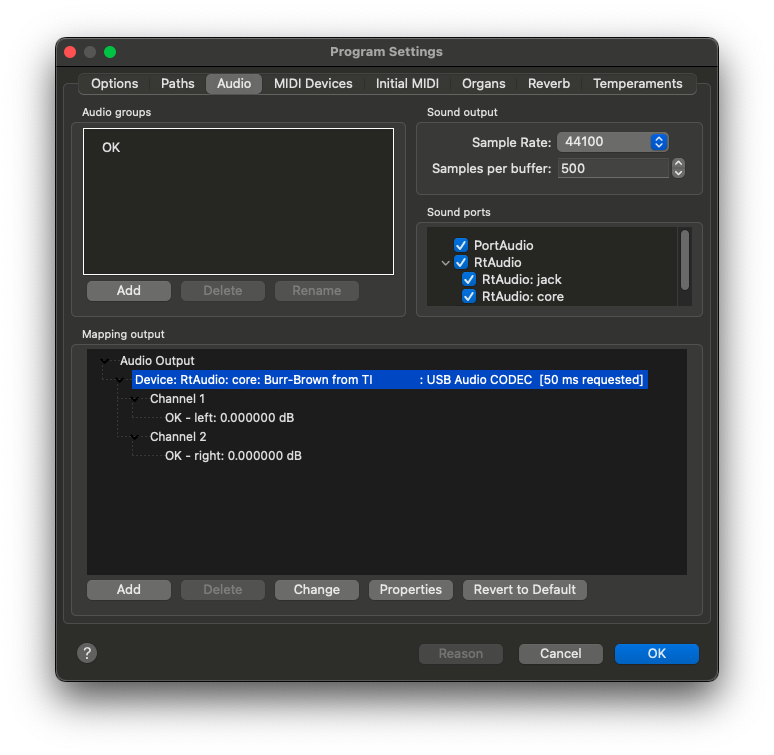
Task: Uncheck RtAudio: jack sound port
Action: (x=469, y=279)
